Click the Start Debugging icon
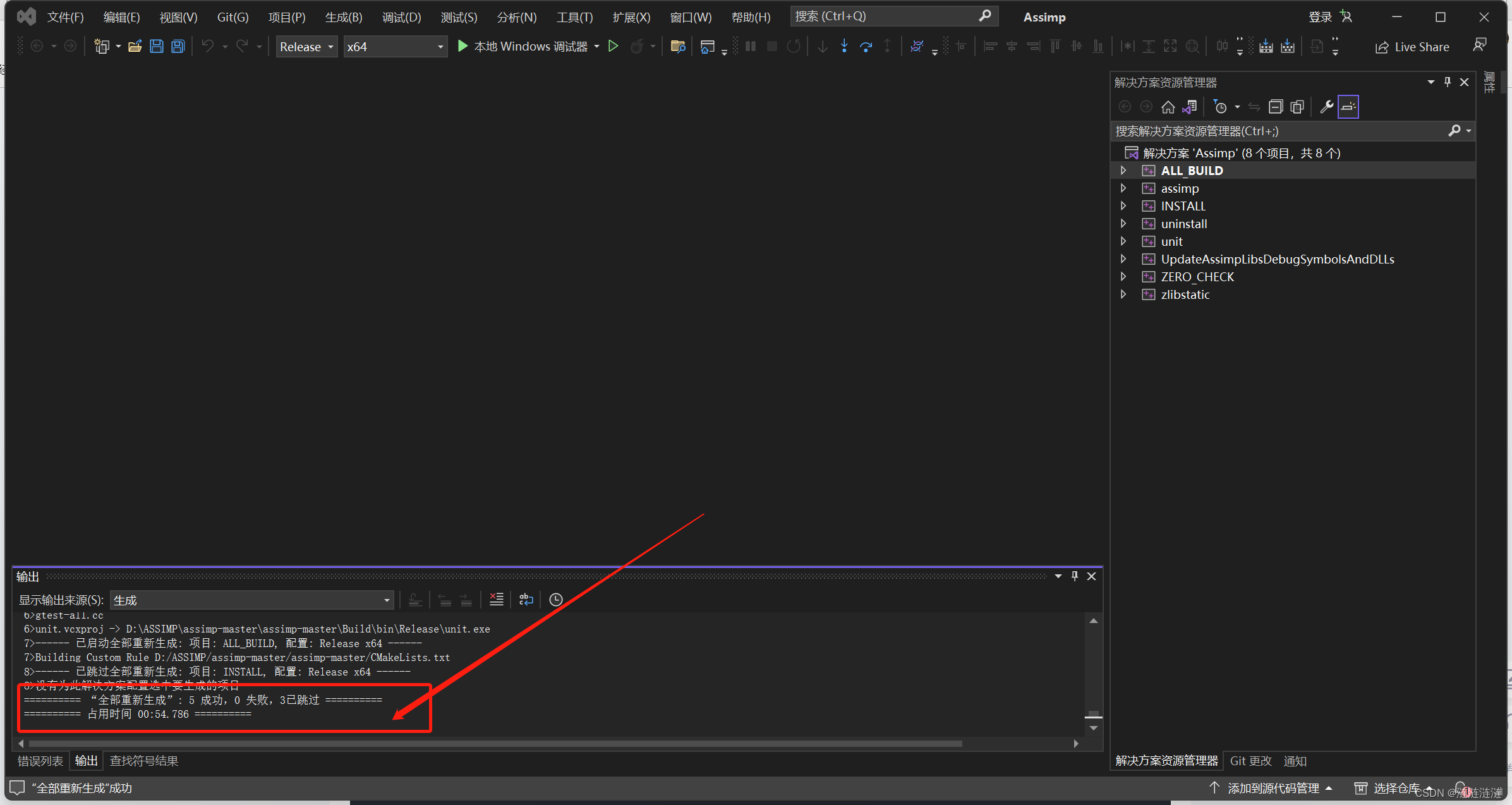Viewport: 1512px width, 805px height. pyautogui.click(x=462, y=47)
